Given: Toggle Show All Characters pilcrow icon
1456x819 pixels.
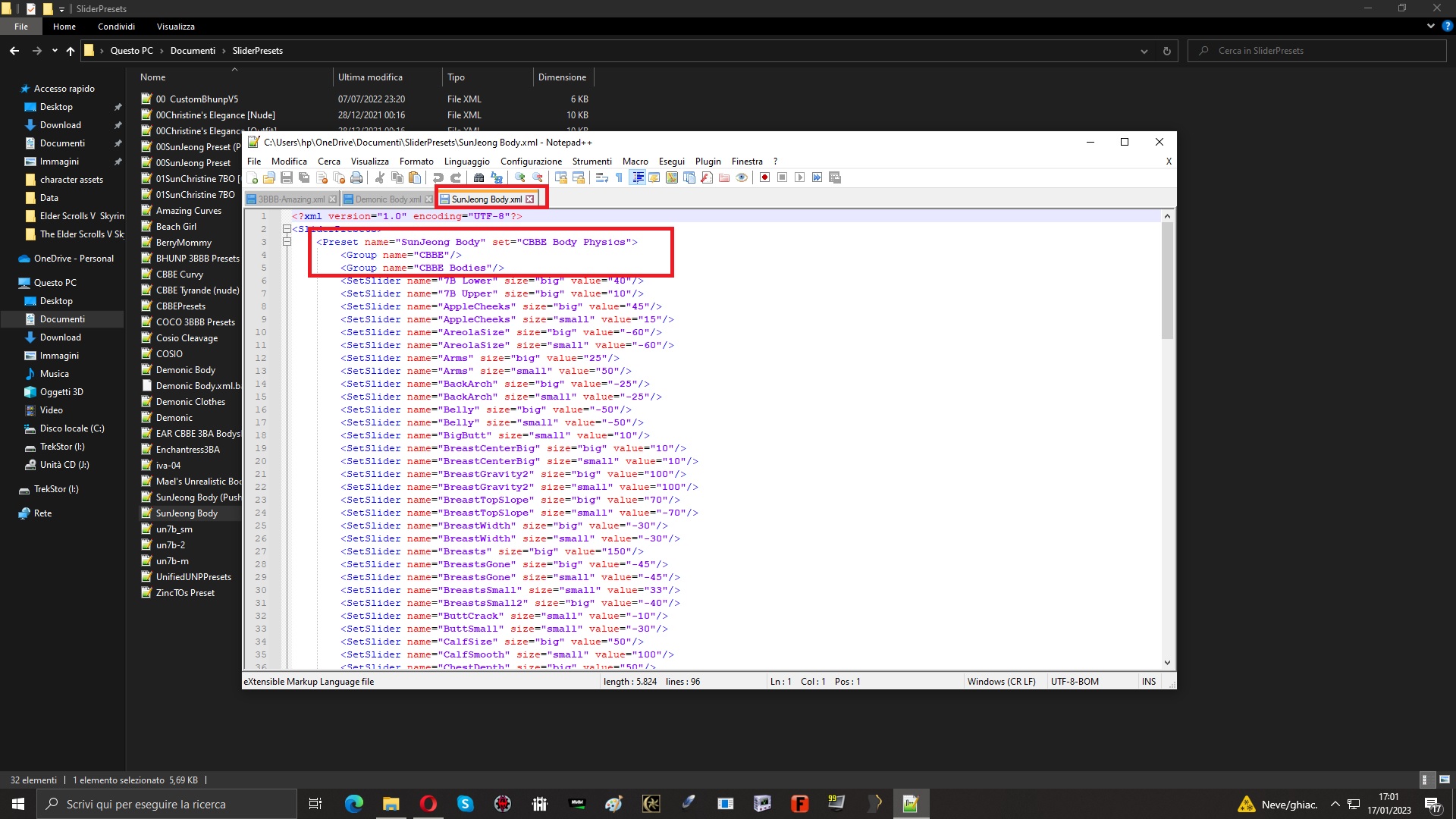Looking at the screenshot, I should coord(620,177).
